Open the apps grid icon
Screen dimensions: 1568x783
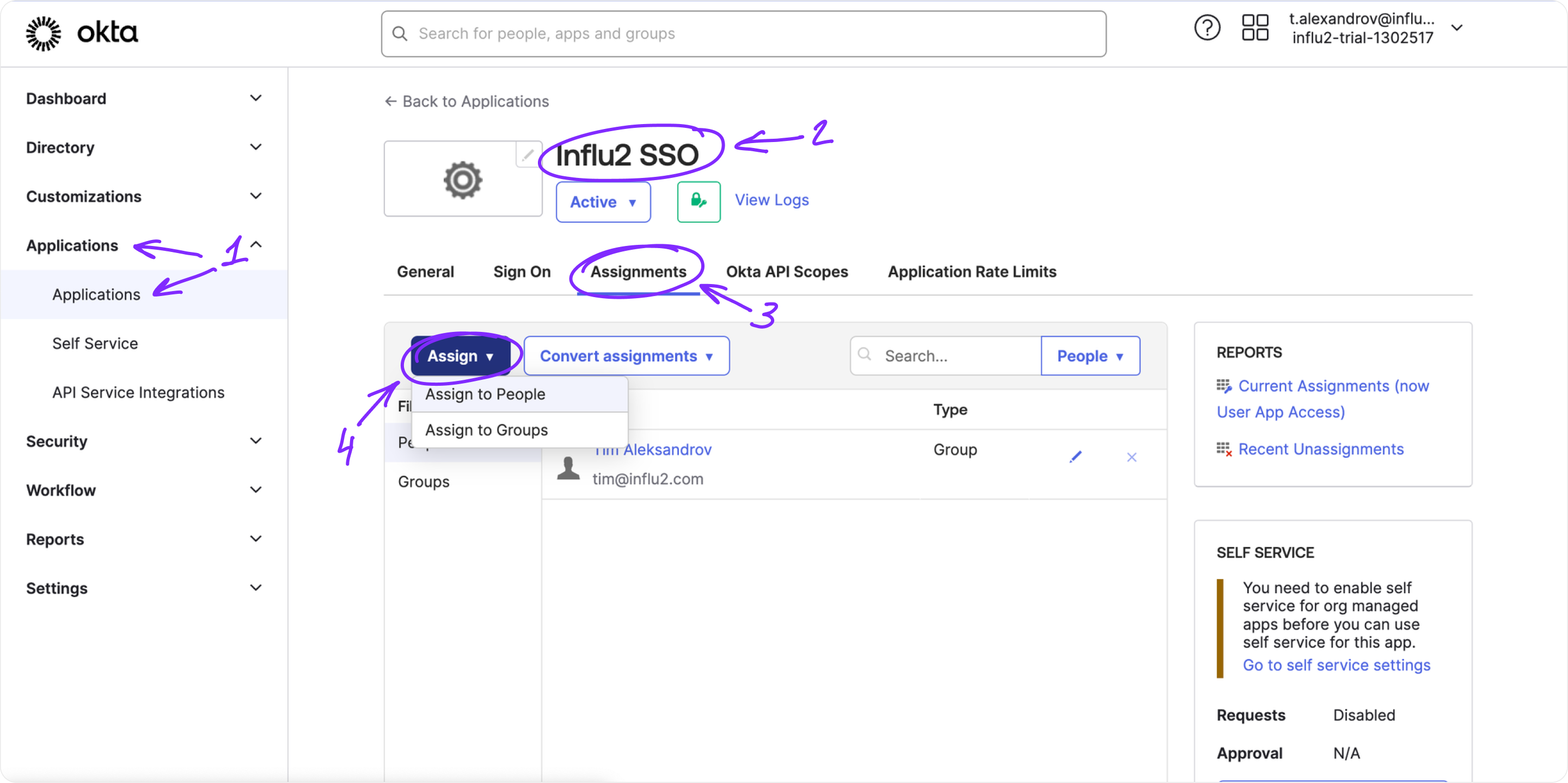tap(1254, 28)
